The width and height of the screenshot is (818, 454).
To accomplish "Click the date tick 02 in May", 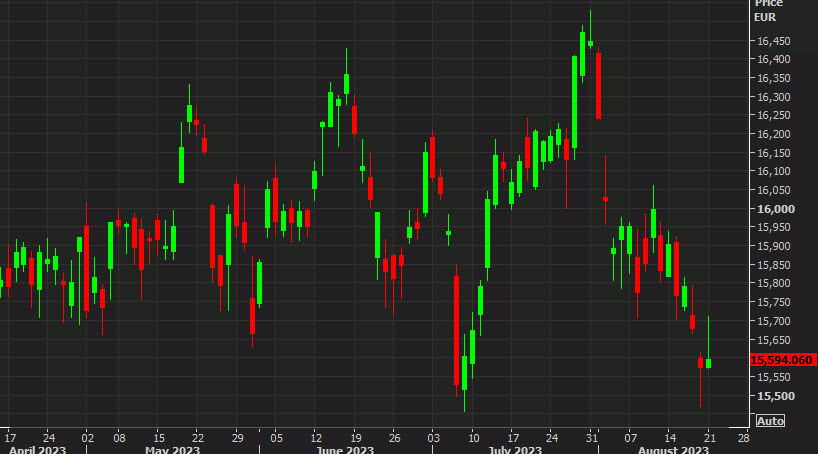I will click(87, 438).
